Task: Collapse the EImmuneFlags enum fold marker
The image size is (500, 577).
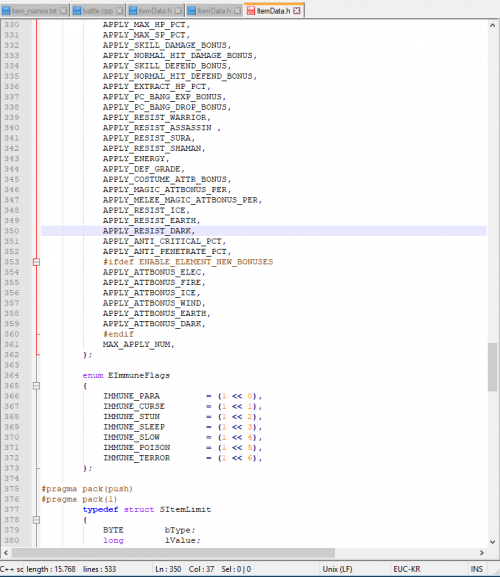Action: (36, 386)
